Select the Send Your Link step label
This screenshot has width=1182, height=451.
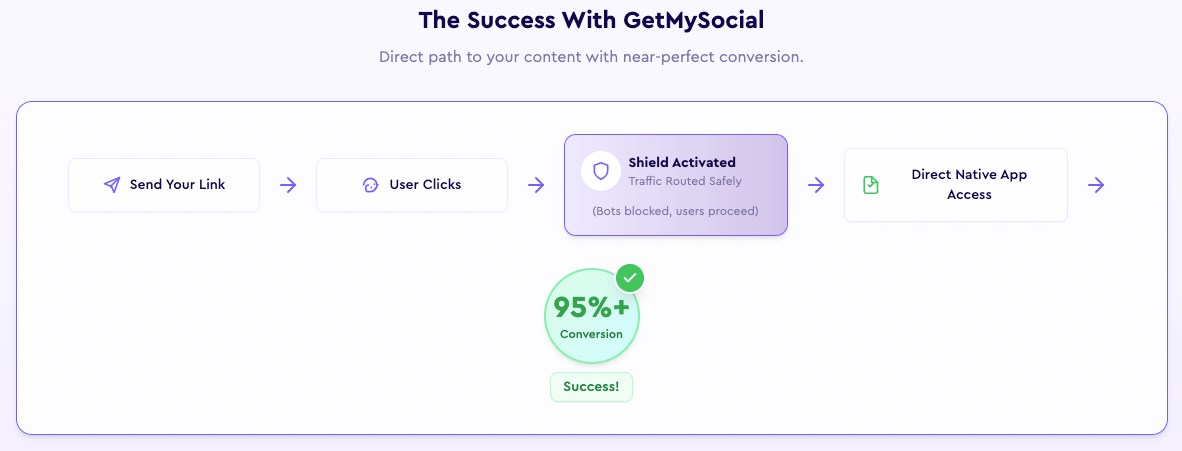pos(177,185)
